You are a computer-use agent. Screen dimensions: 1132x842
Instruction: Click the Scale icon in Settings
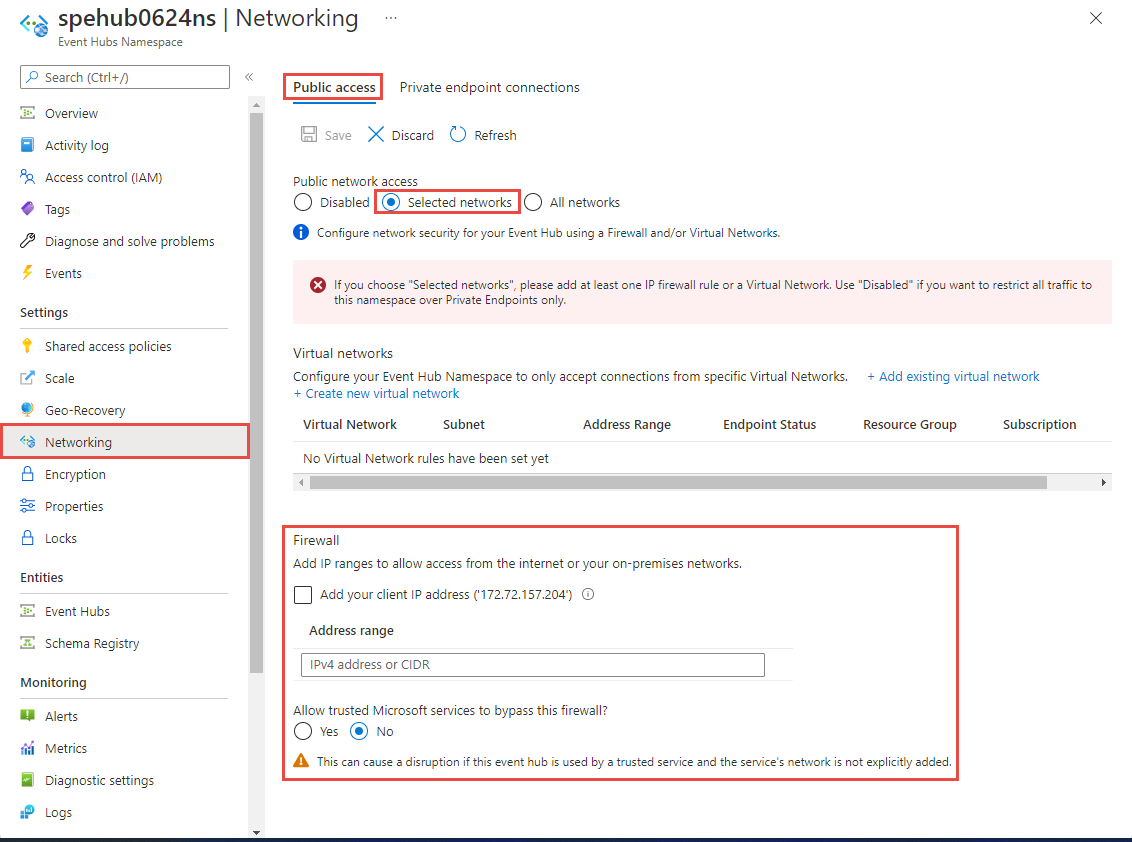coord(27,378)
